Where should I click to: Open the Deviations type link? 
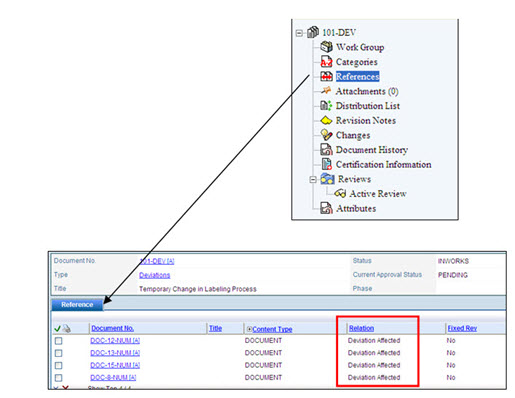(x=155, y=275)
